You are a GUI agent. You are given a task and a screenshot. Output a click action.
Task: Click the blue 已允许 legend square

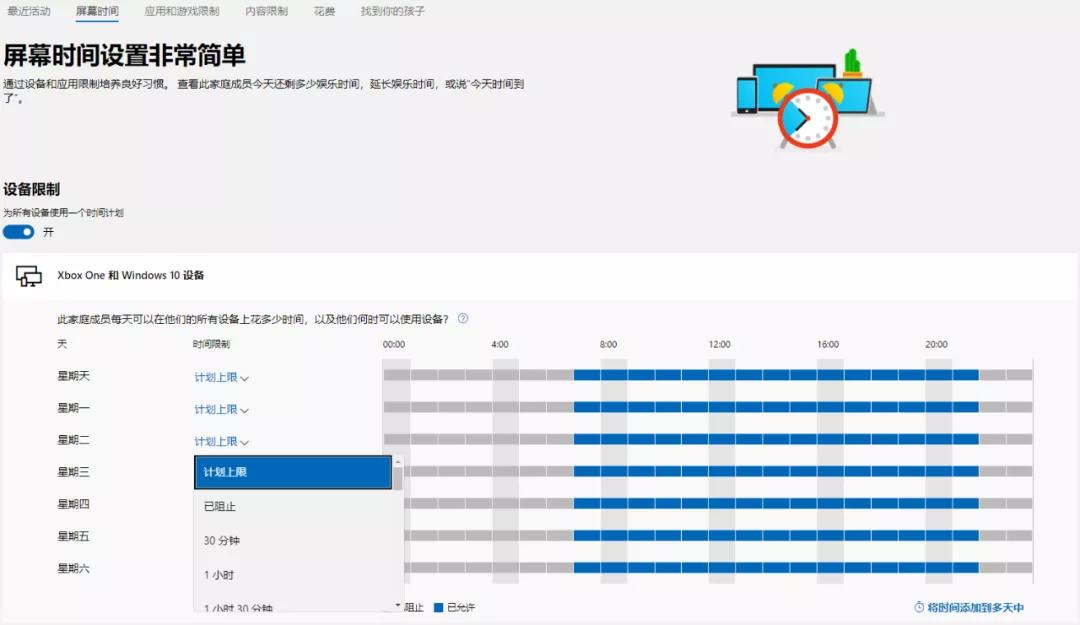(x=438, y=607)
